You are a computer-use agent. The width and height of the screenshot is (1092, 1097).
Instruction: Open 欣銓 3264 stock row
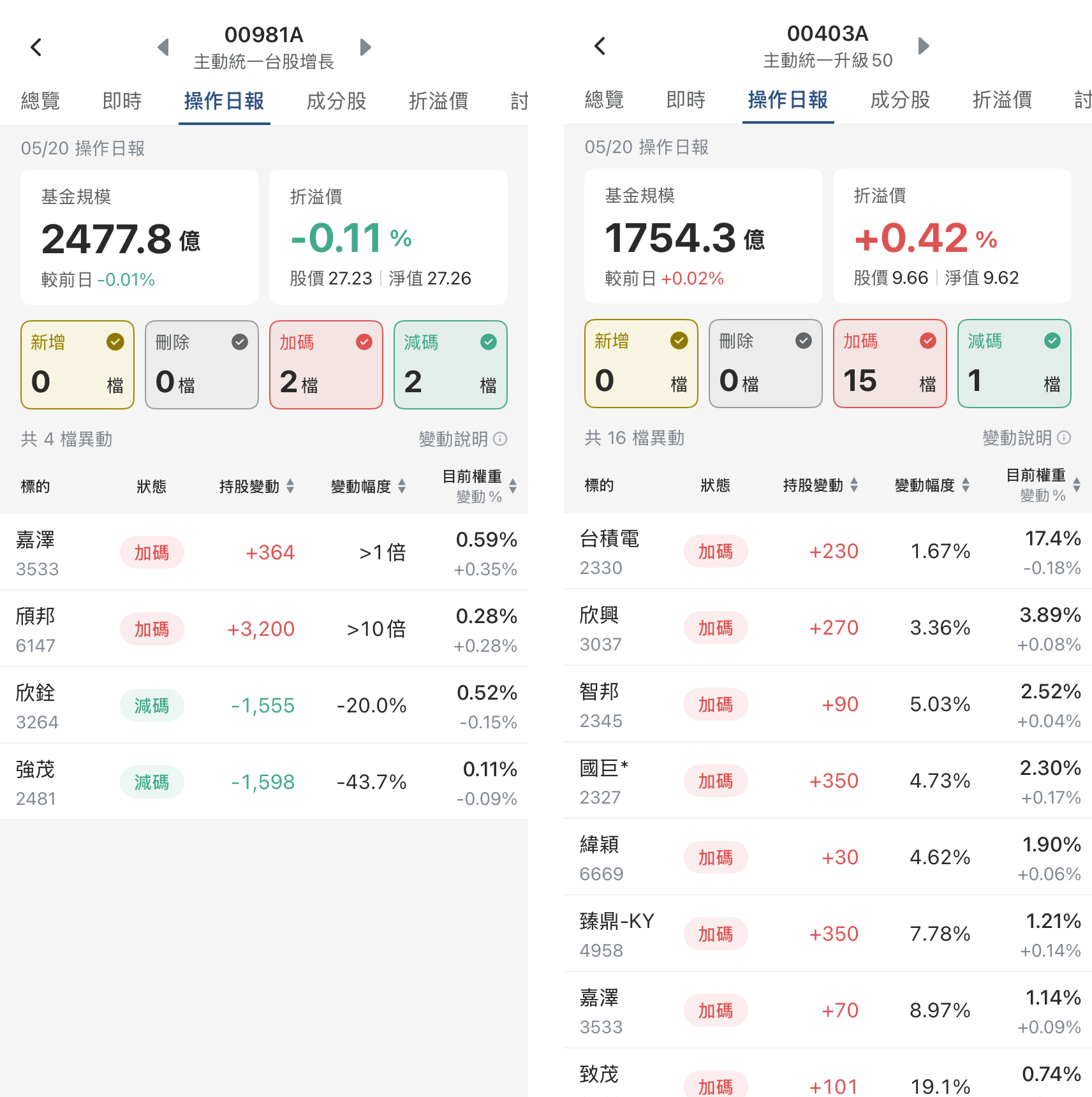[264, 705]
